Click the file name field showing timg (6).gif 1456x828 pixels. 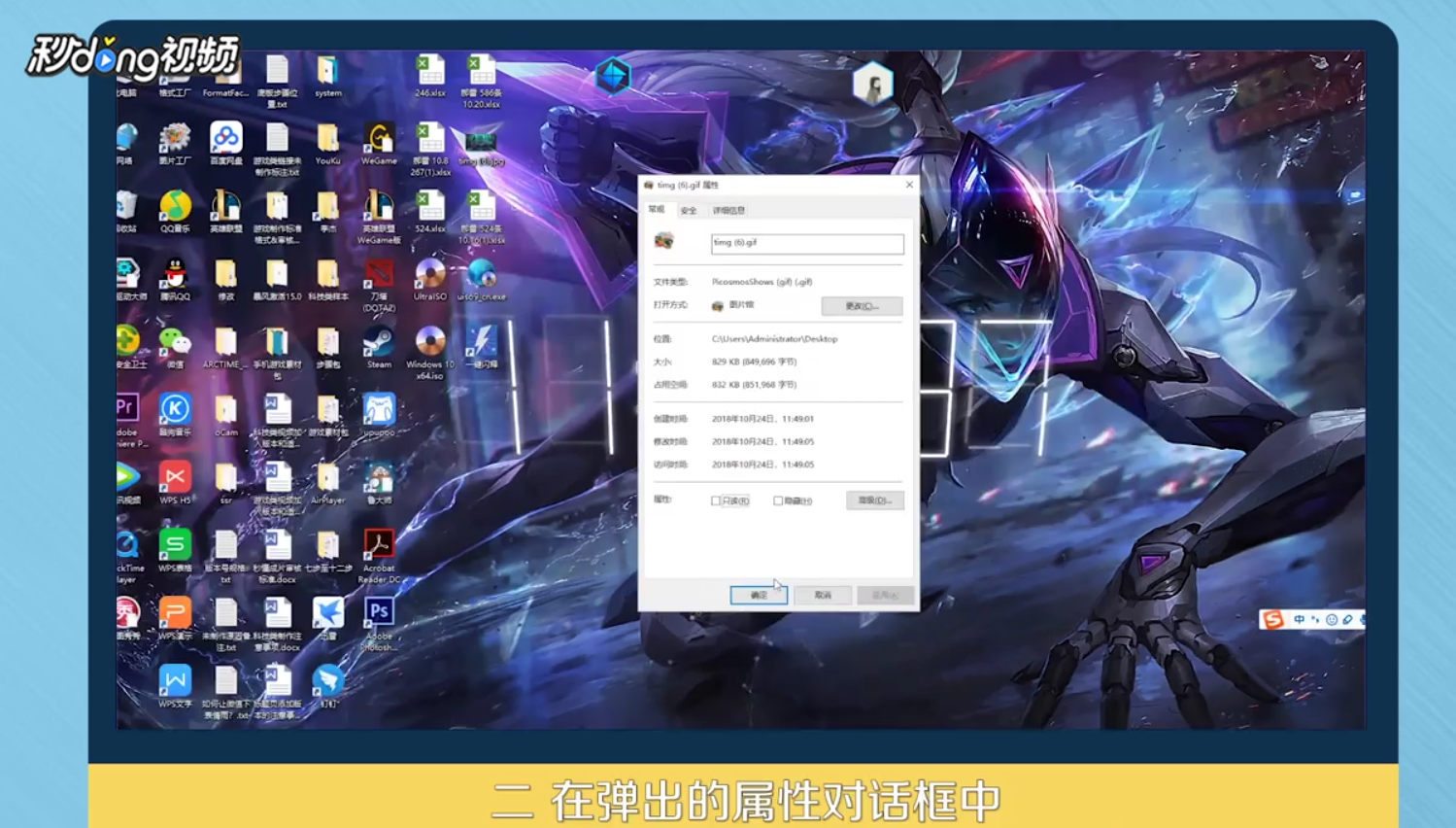click(807, 243)
